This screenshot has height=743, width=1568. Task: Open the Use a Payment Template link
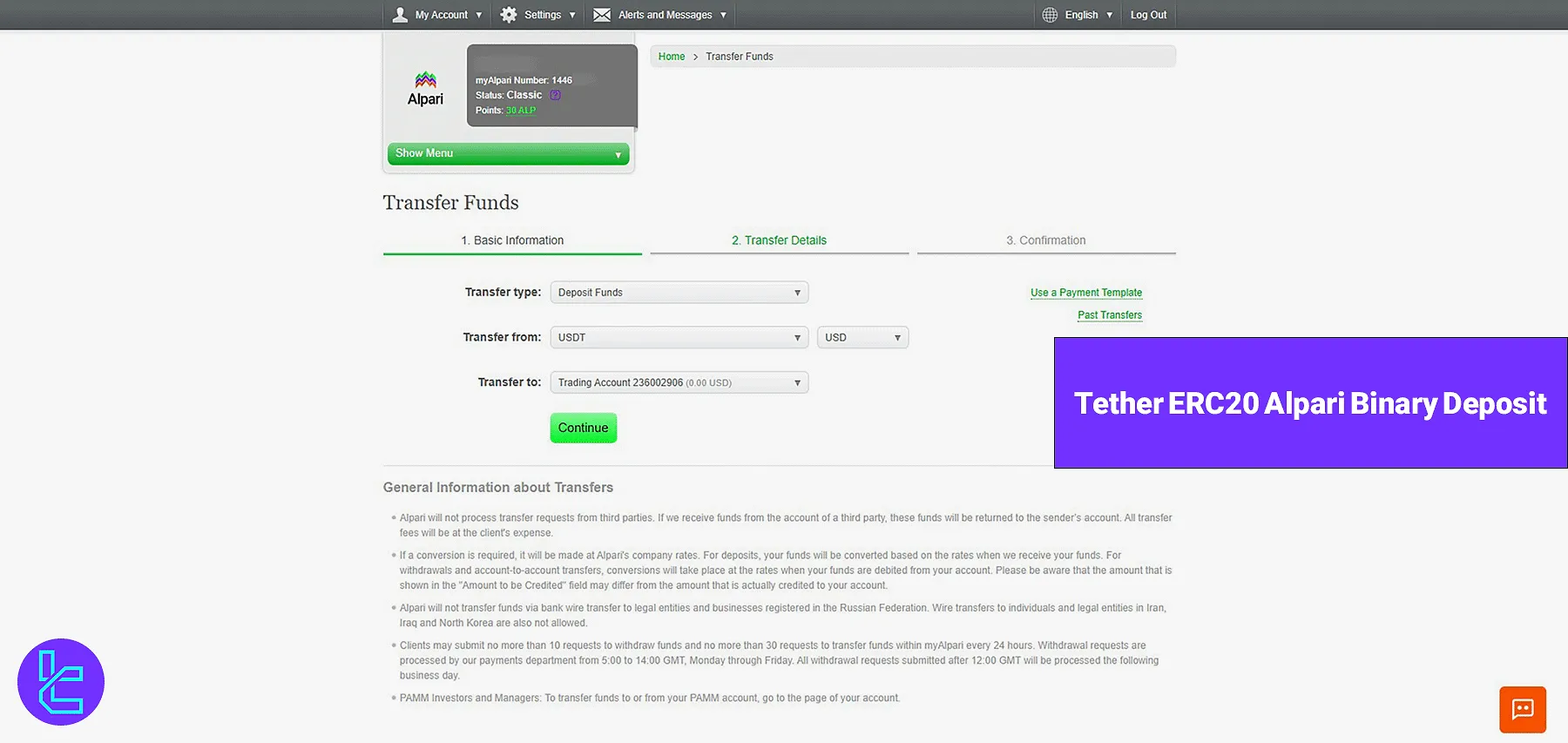point(1086,293)
